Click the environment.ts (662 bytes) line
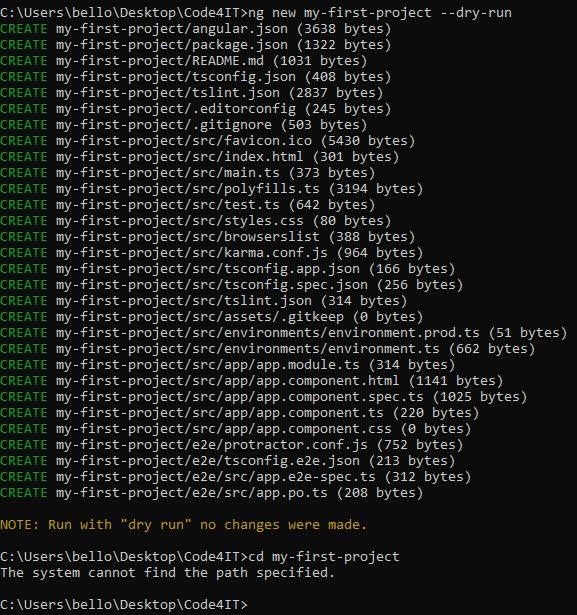 [x=268, y=349]
